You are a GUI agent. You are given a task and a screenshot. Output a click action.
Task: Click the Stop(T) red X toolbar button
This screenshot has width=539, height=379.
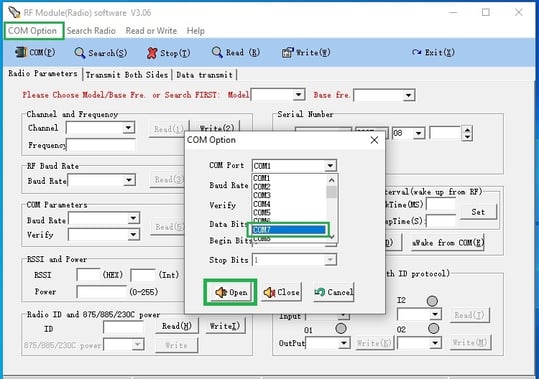(x=168, y=53)
